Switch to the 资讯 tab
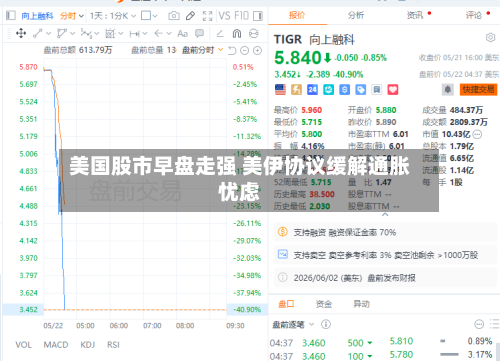The height and width of the screenshot is (361, 500). click(x=415, y=15)
